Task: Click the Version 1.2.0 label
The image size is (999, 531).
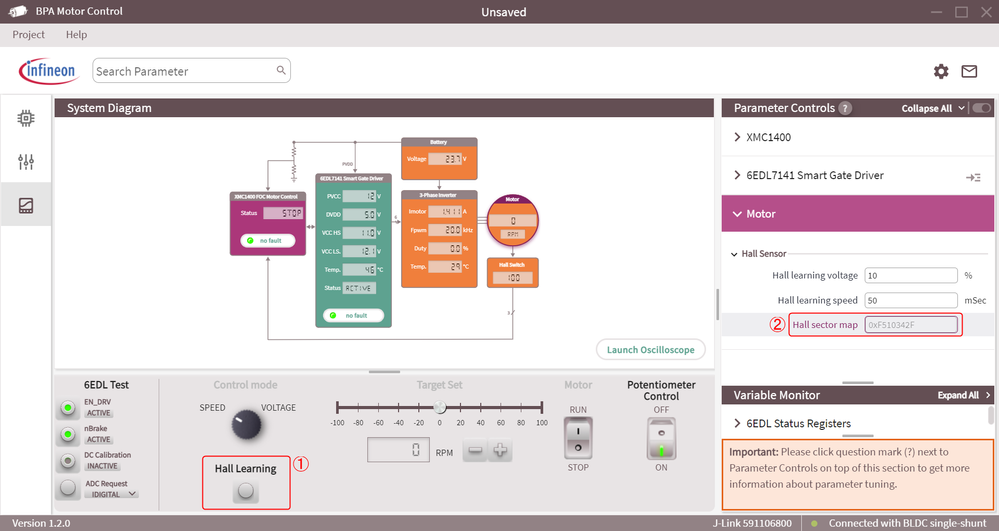Action: coord(41,523)
